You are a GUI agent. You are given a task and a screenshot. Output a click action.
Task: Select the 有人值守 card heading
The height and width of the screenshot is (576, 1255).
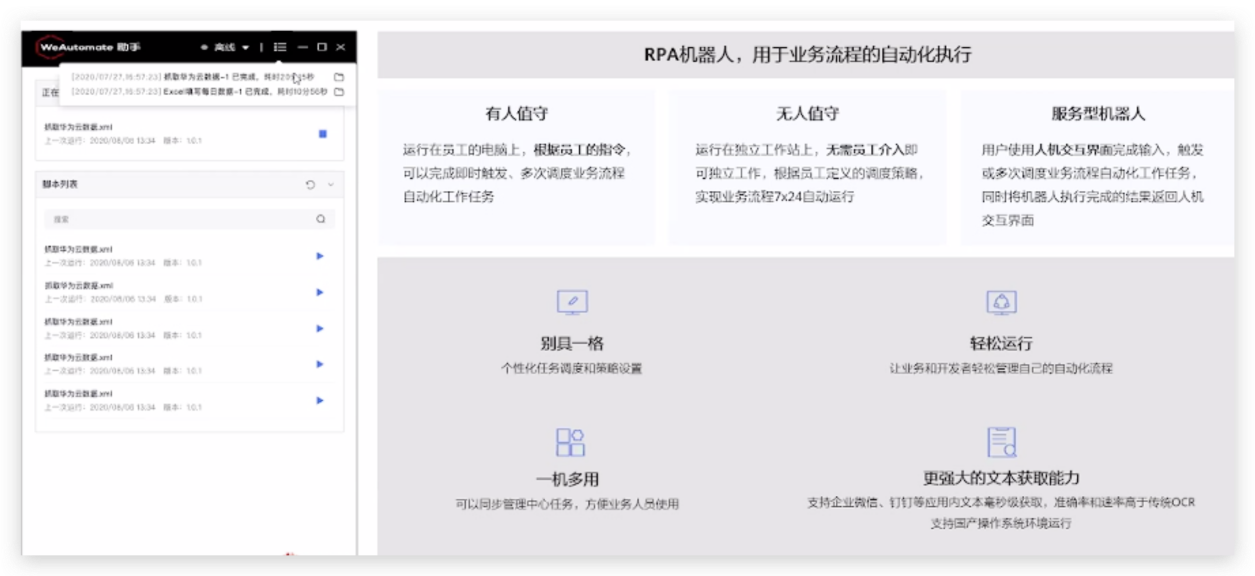[x=516, y=114]
